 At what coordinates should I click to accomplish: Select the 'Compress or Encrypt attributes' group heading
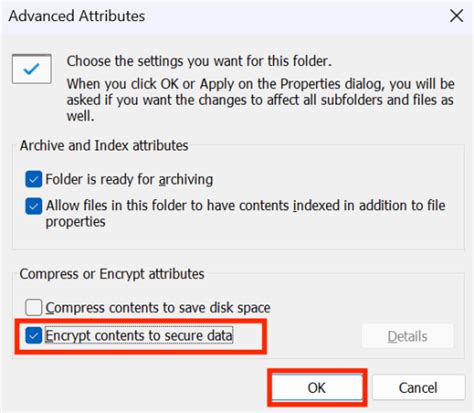[112, 274]
